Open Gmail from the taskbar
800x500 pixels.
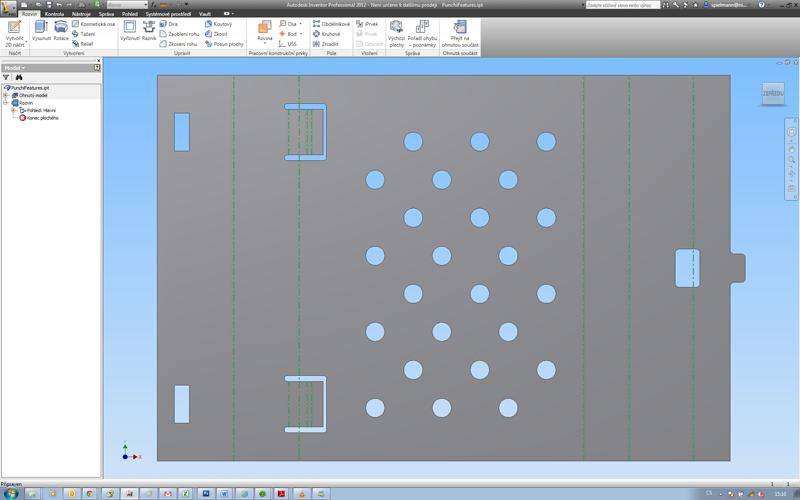tap(167, 493)
